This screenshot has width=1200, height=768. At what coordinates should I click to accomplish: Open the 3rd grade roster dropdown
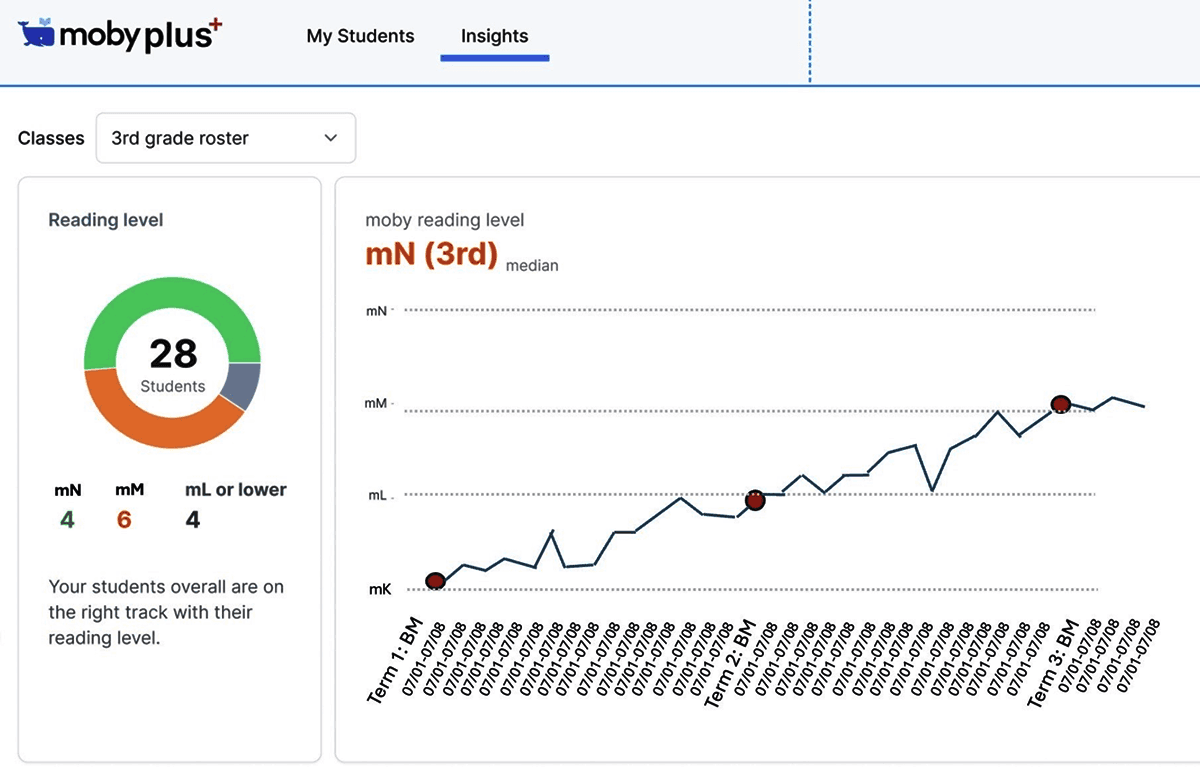pyautogui.click(x=225, y=138)
